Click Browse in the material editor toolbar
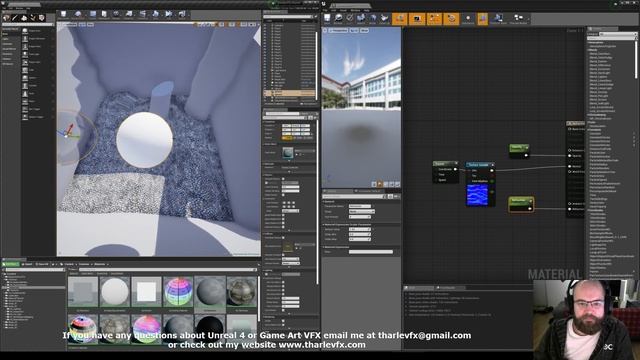The width and height of the screenshot is (640, 360). click(x=338, y=19)
